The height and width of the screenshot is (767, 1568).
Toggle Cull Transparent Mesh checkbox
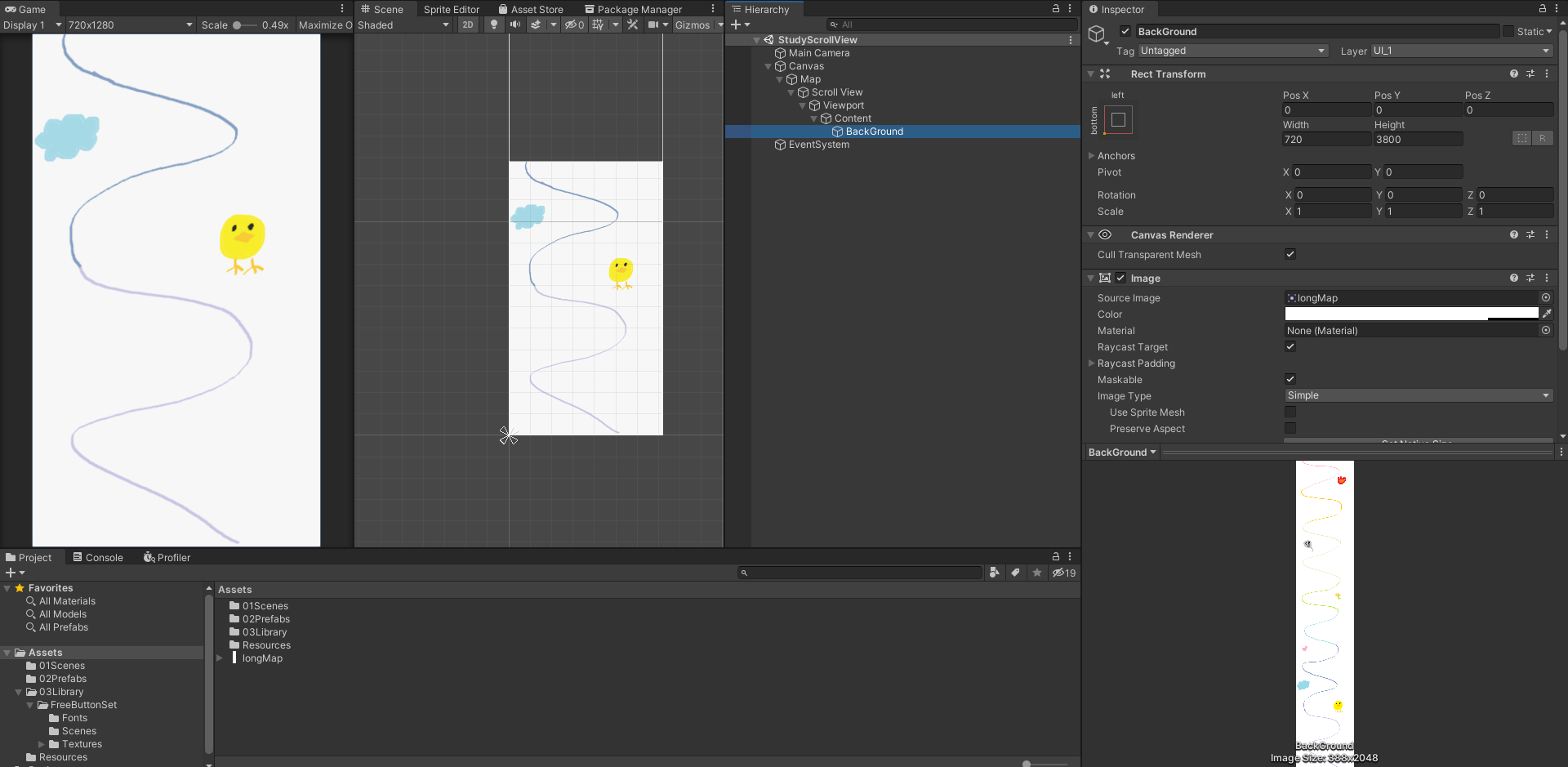pos(1290,254)
